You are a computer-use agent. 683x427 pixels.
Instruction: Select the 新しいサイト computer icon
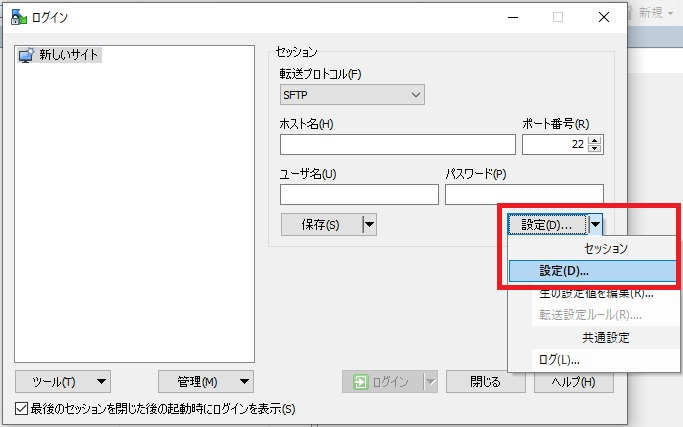coord(26,56)
